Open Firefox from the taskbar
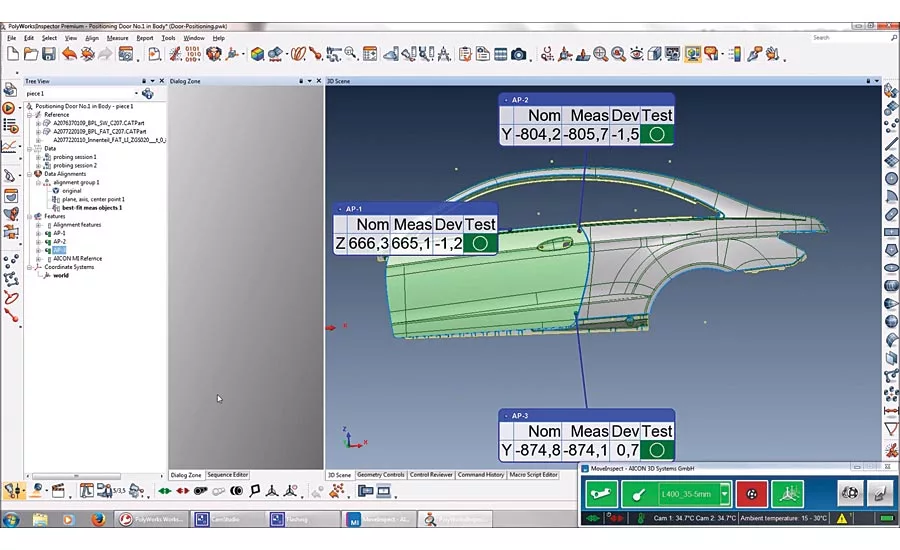 point(98,519)
